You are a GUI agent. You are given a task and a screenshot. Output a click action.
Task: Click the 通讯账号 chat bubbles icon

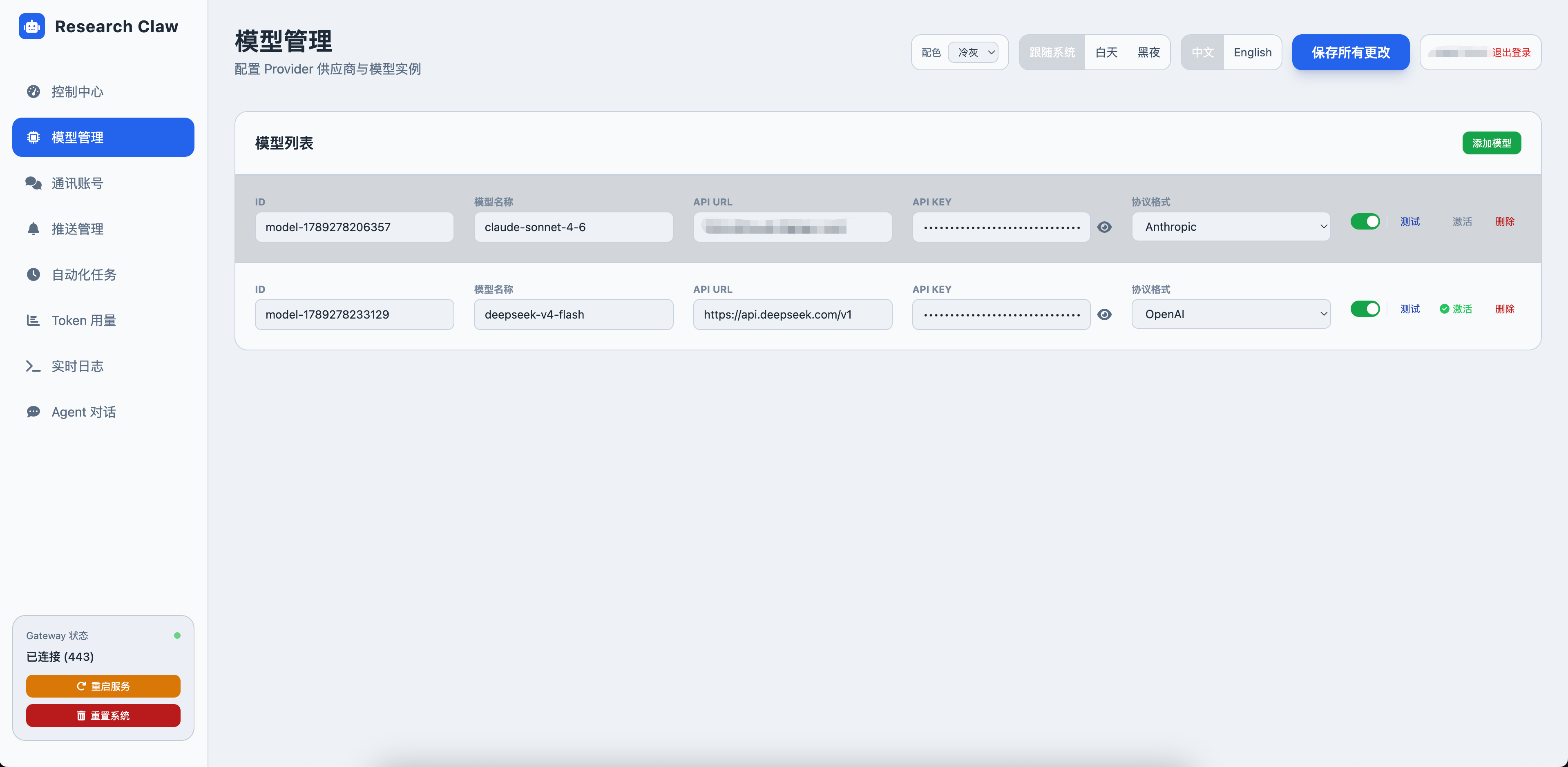point(34,183)
